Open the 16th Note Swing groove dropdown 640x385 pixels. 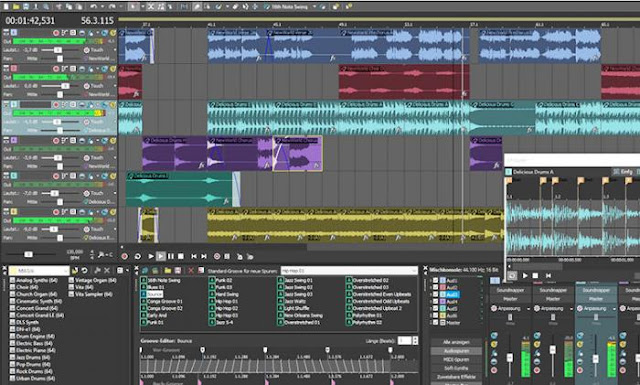point(314,7)
